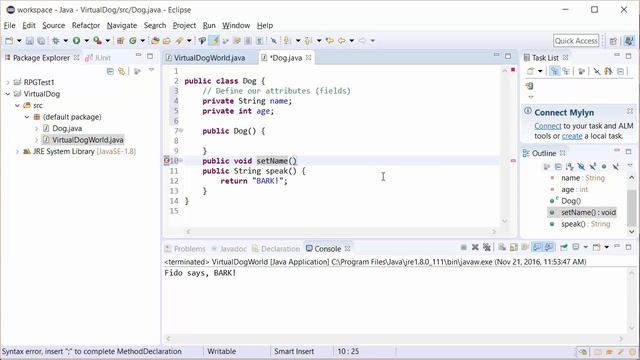Click the Run green play toolbar icon

[x=76, y=40]
